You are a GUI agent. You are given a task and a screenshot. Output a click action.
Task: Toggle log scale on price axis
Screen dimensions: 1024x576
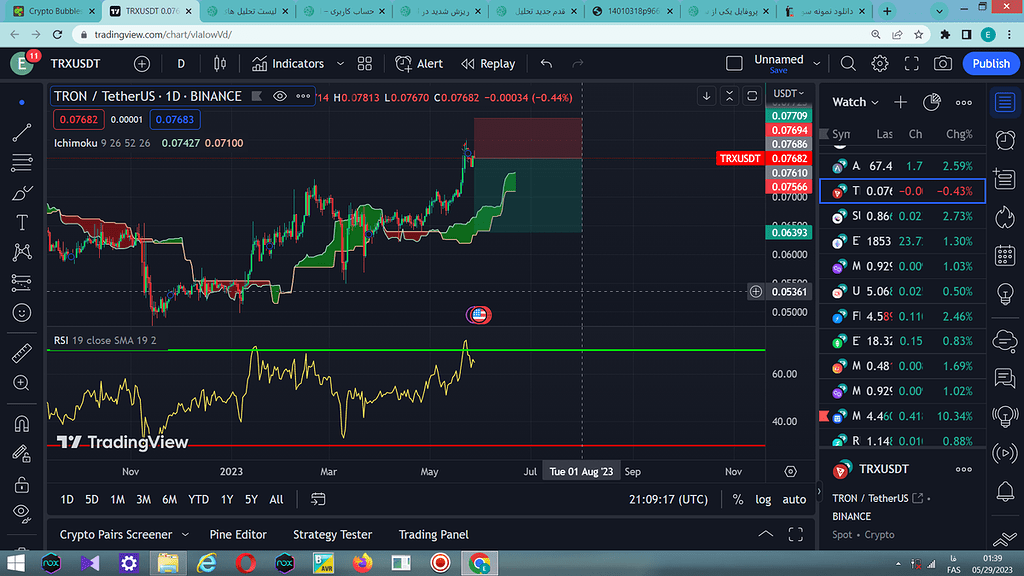click(763, 499)
